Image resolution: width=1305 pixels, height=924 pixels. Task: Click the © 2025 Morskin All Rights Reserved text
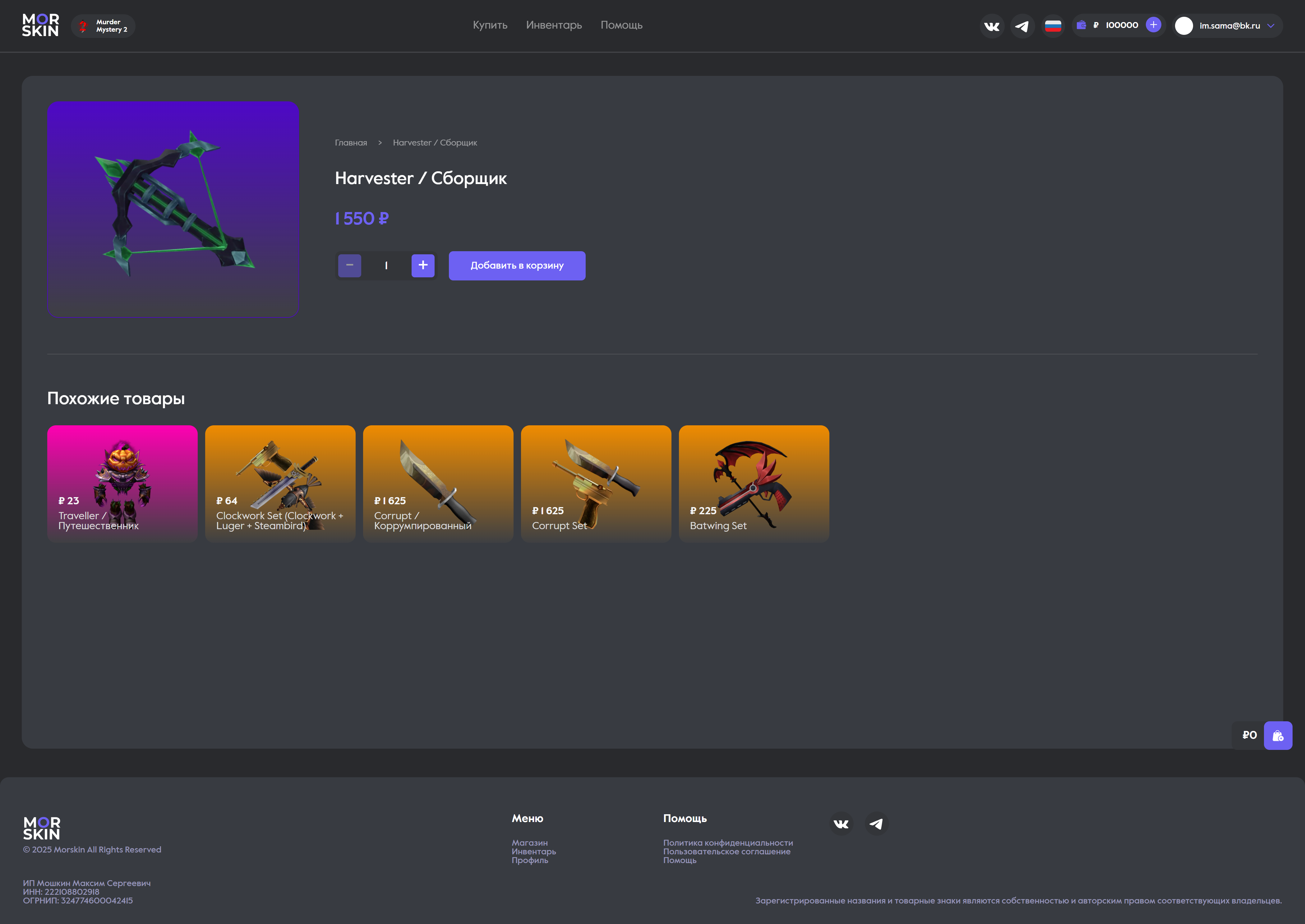pos(92,849)
